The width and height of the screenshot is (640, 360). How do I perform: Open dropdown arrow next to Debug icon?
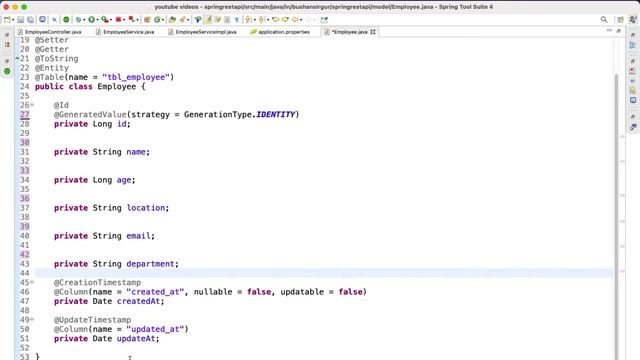coord(84,20)
